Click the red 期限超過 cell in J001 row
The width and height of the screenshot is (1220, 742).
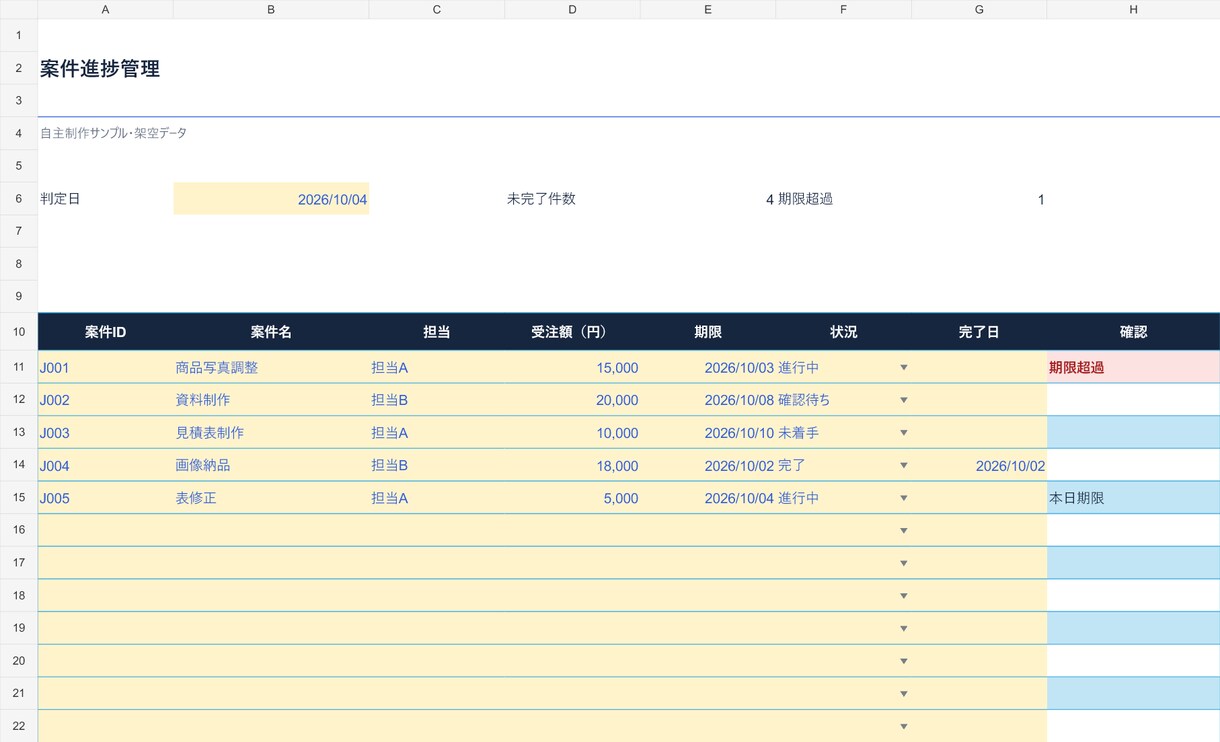tap(1133, 368)
